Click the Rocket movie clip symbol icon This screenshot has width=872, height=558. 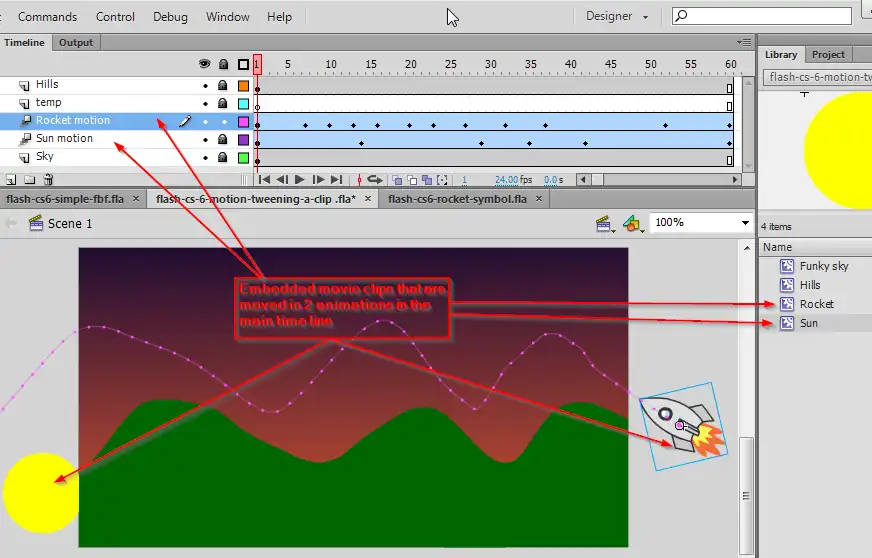click(787, 304)
